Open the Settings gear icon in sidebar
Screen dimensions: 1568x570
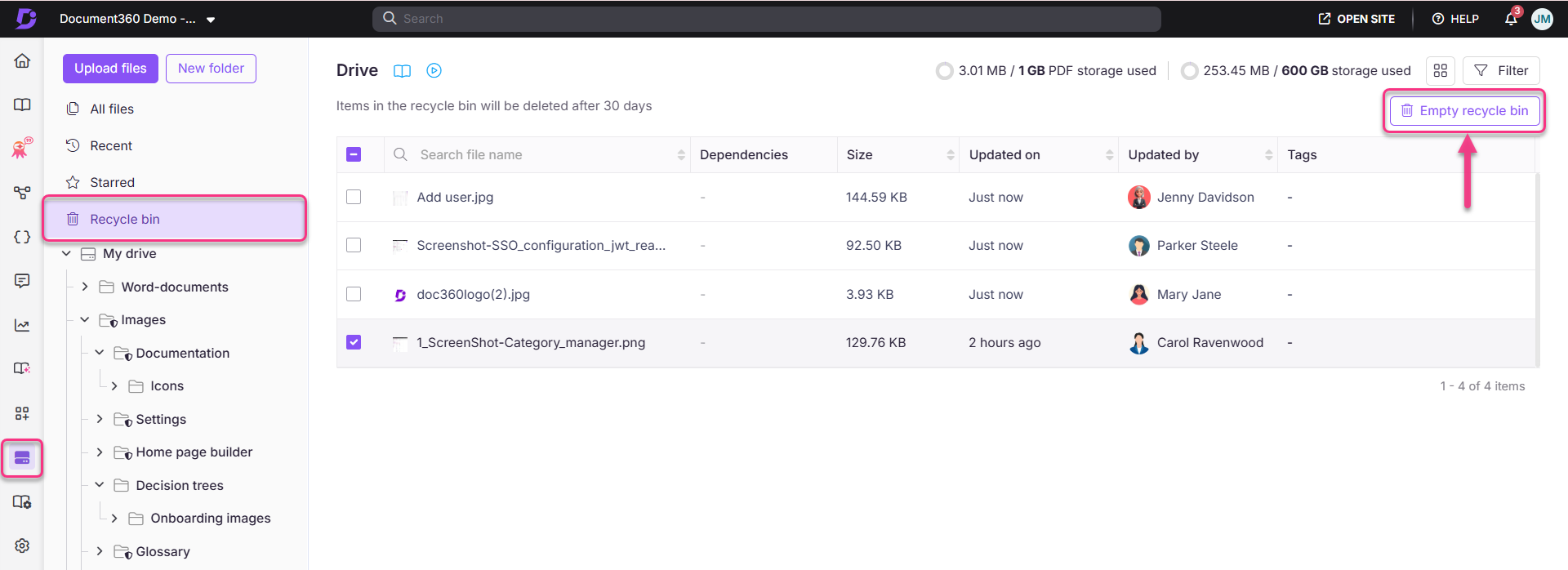22,546
